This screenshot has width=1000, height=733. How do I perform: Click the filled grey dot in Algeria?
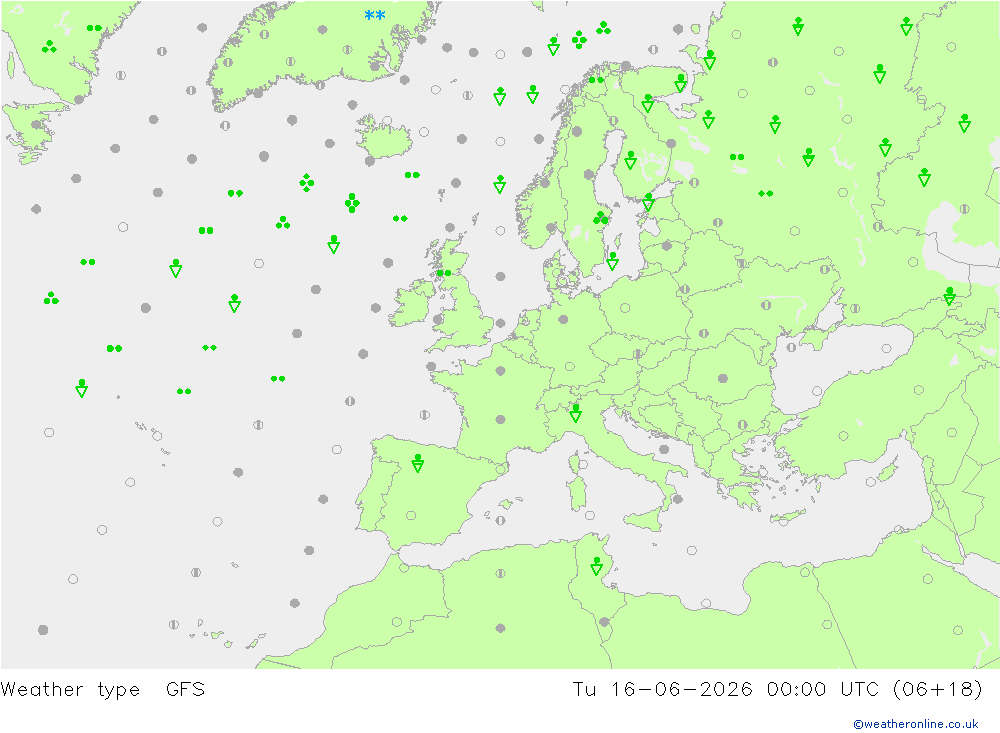(501, 628)
